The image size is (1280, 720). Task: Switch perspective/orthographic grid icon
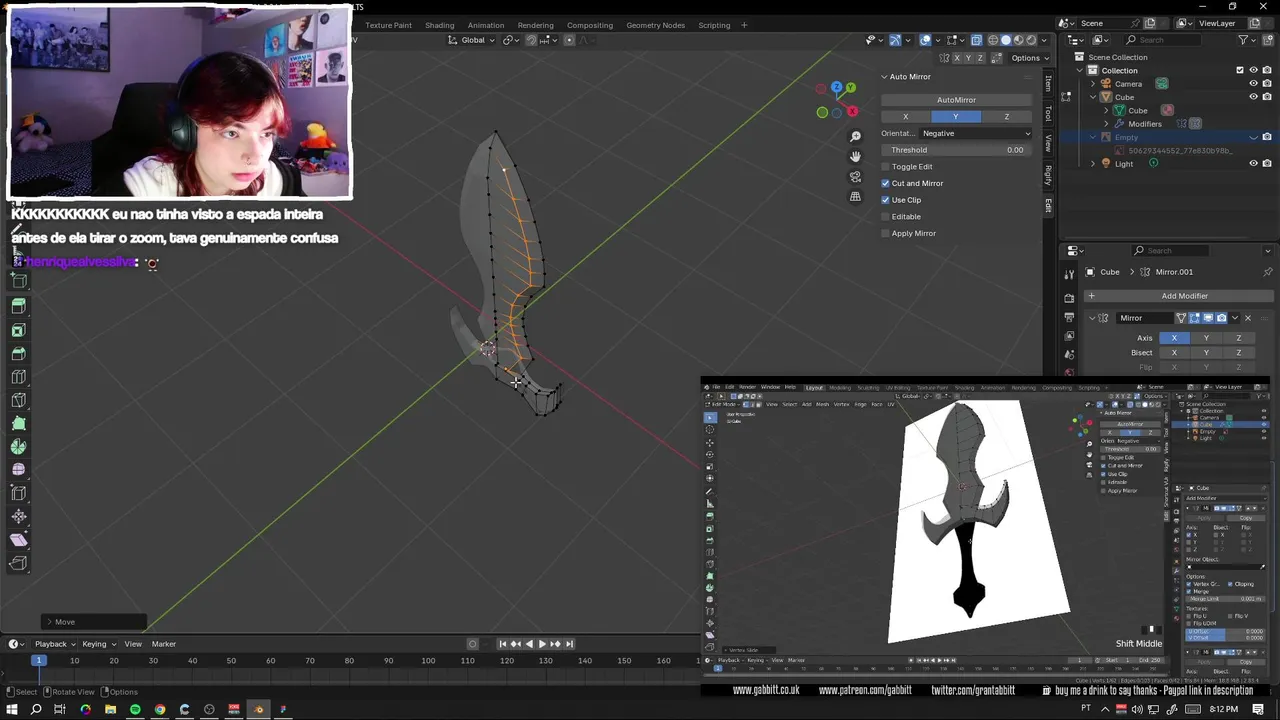tap(855, 196)
